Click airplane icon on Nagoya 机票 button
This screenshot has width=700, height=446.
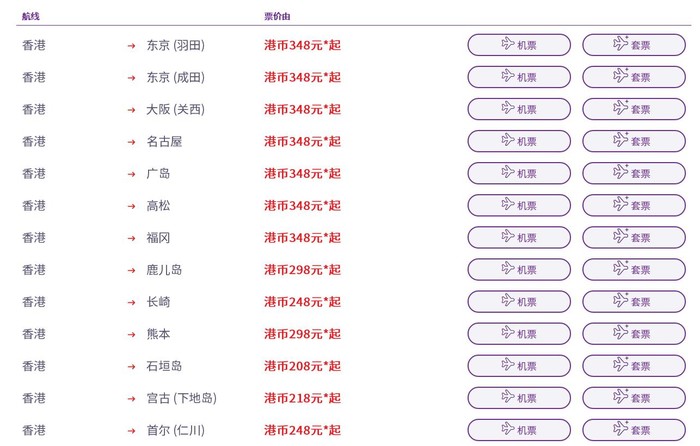(508, 140)
